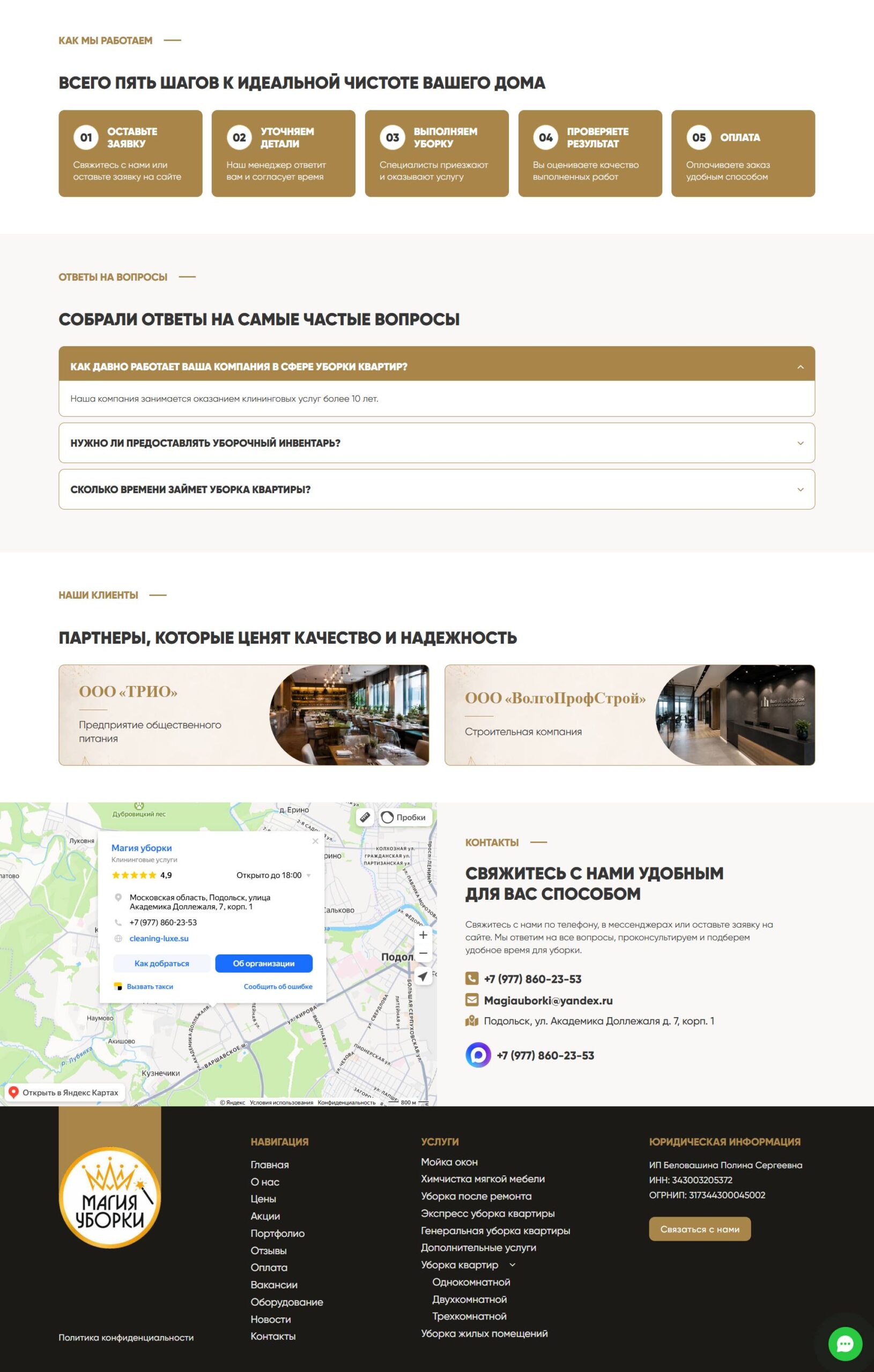The height and width of the screenshot is (1372, 874).
Task: Expand question Сколько времени займет уборка
Action: [x=436, y=489]
